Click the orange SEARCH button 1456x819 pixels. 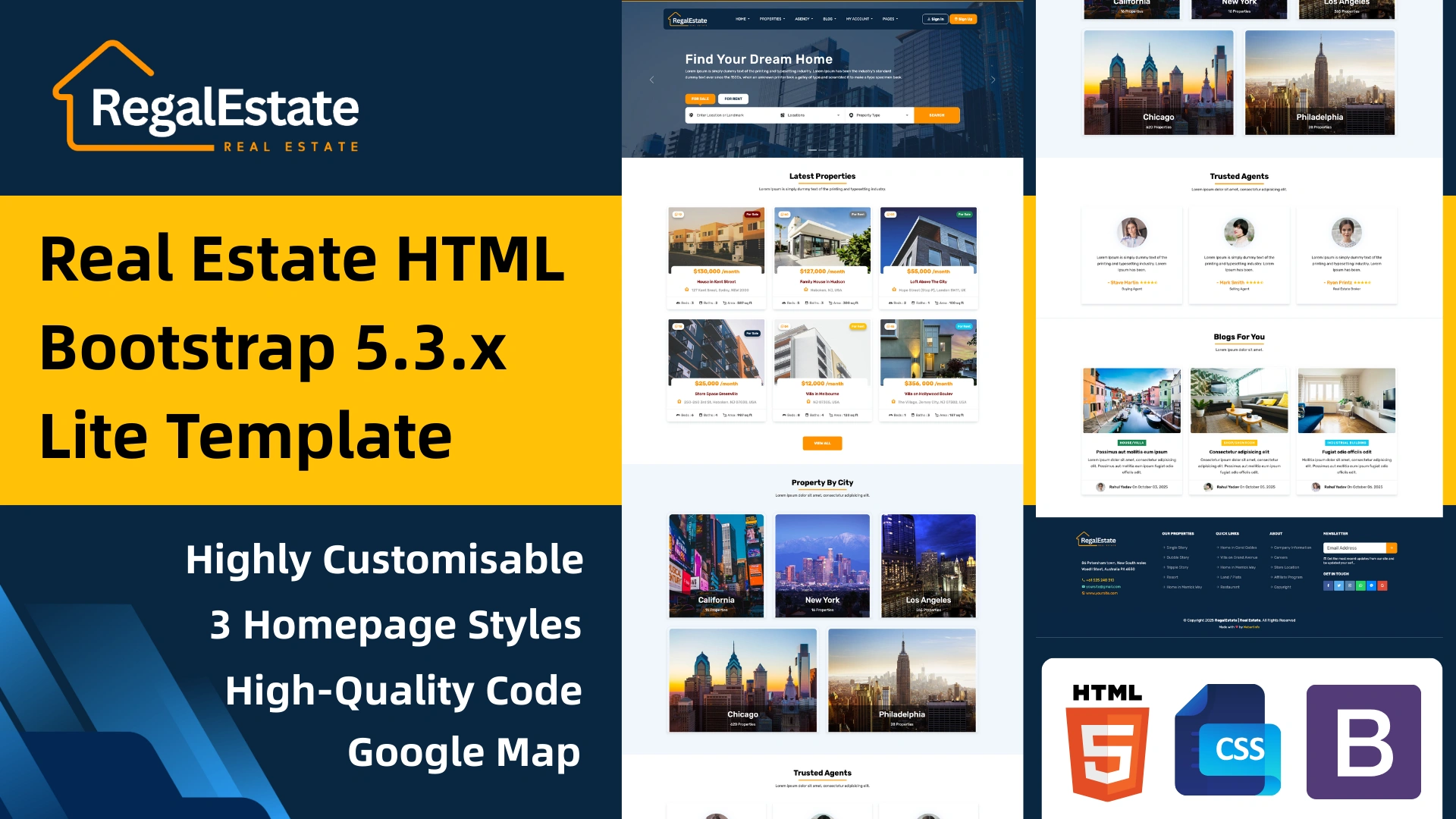(937, 115)
